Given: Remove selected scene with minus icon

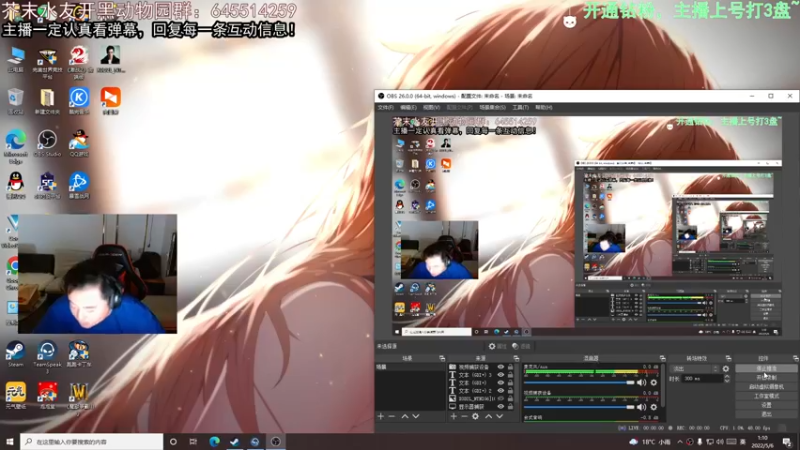Looking at the screenshot, I should pos(392,416).
